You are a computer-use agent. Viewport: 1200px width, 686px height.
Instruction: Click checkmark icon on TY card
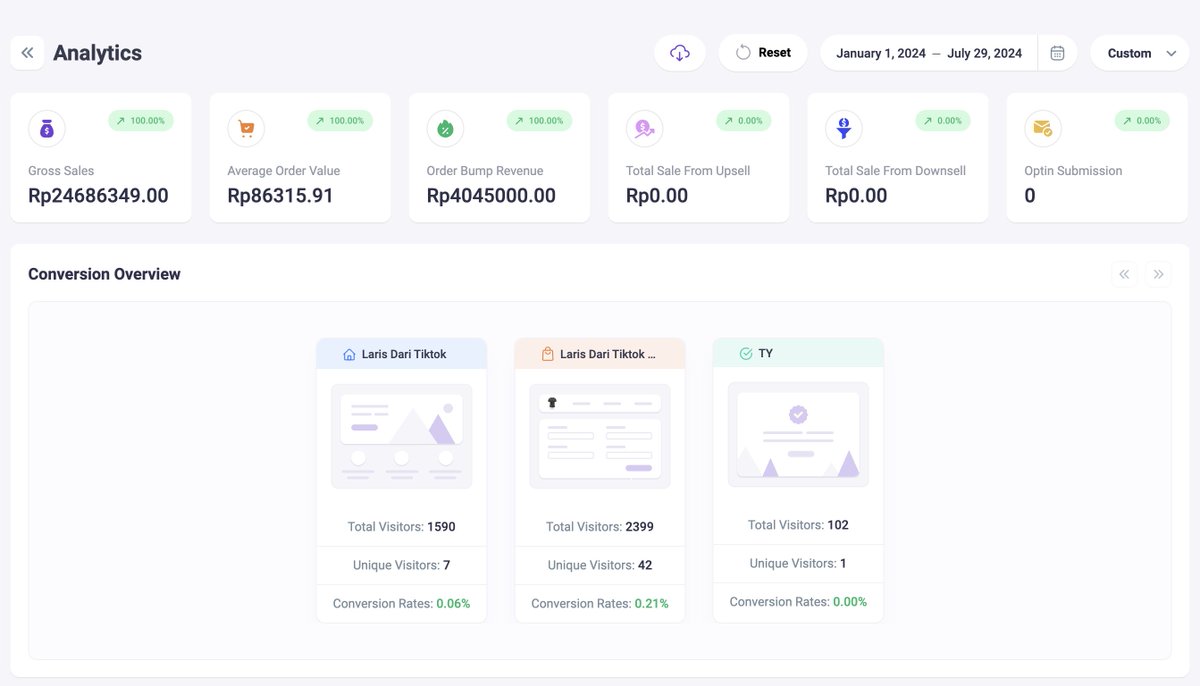pos(745,353)
